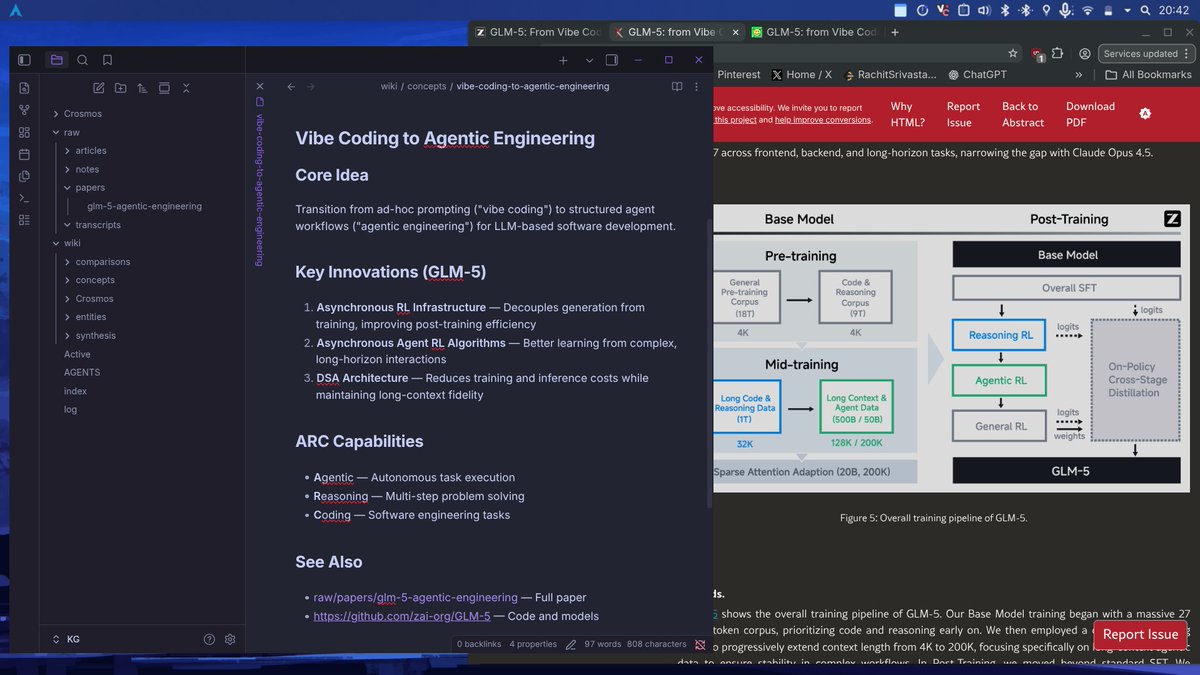Open Obsidian tab list dropdown
Screen dimensions: 1200x675
(x=589, y=60)
